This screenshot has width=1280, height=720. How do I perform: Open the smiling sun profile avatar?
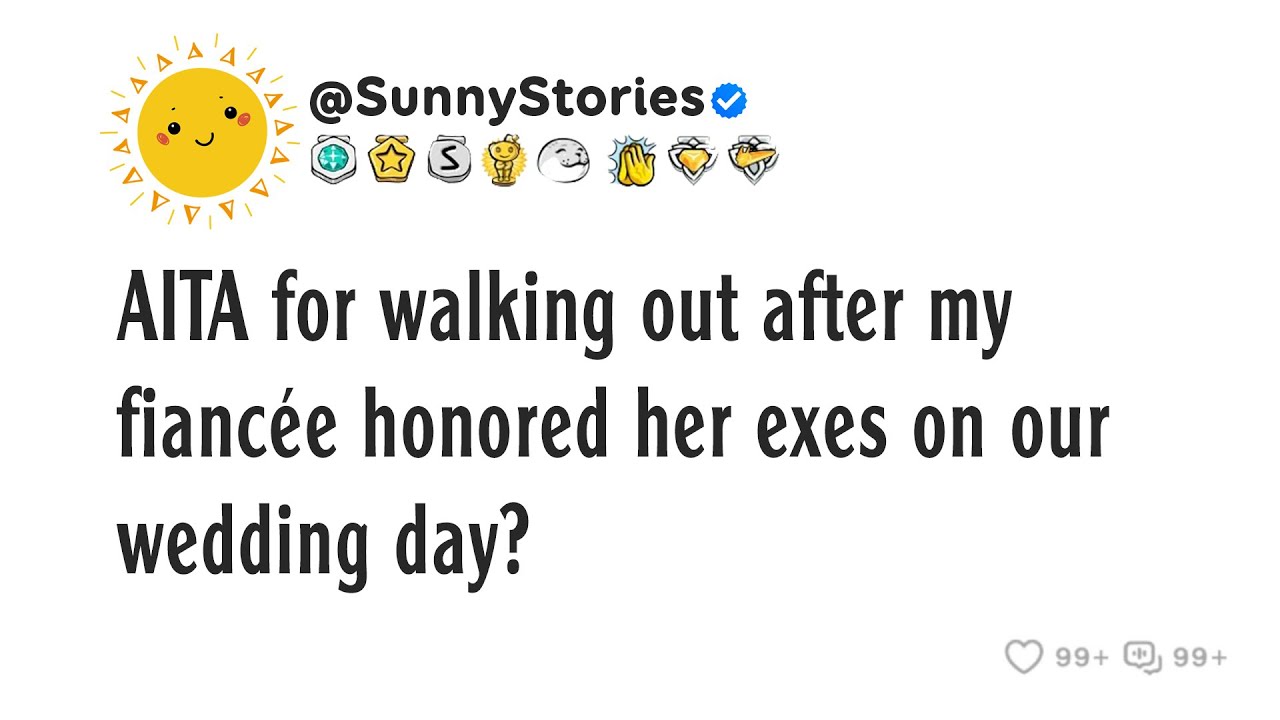pyautogui.click(x=202, y=130)
